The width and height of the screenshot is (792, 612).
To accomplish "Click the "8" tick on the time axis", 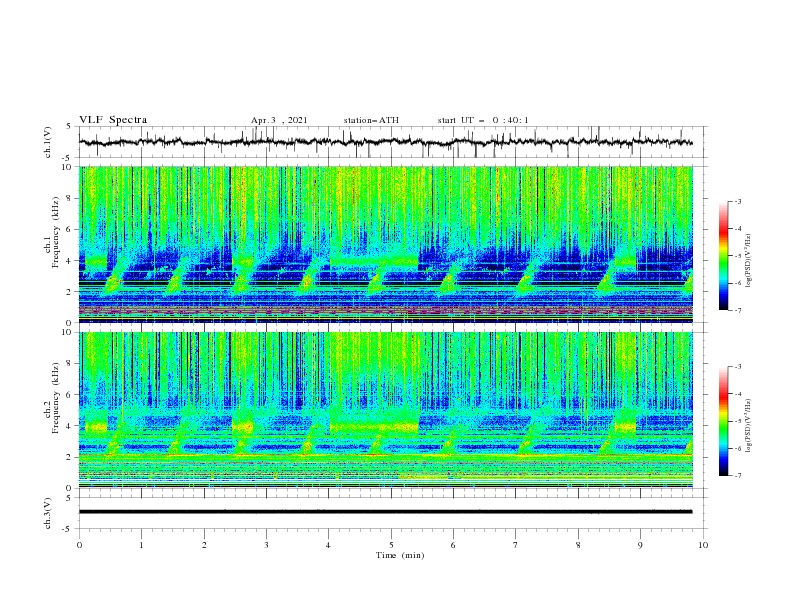I will [x=578, y=545].
